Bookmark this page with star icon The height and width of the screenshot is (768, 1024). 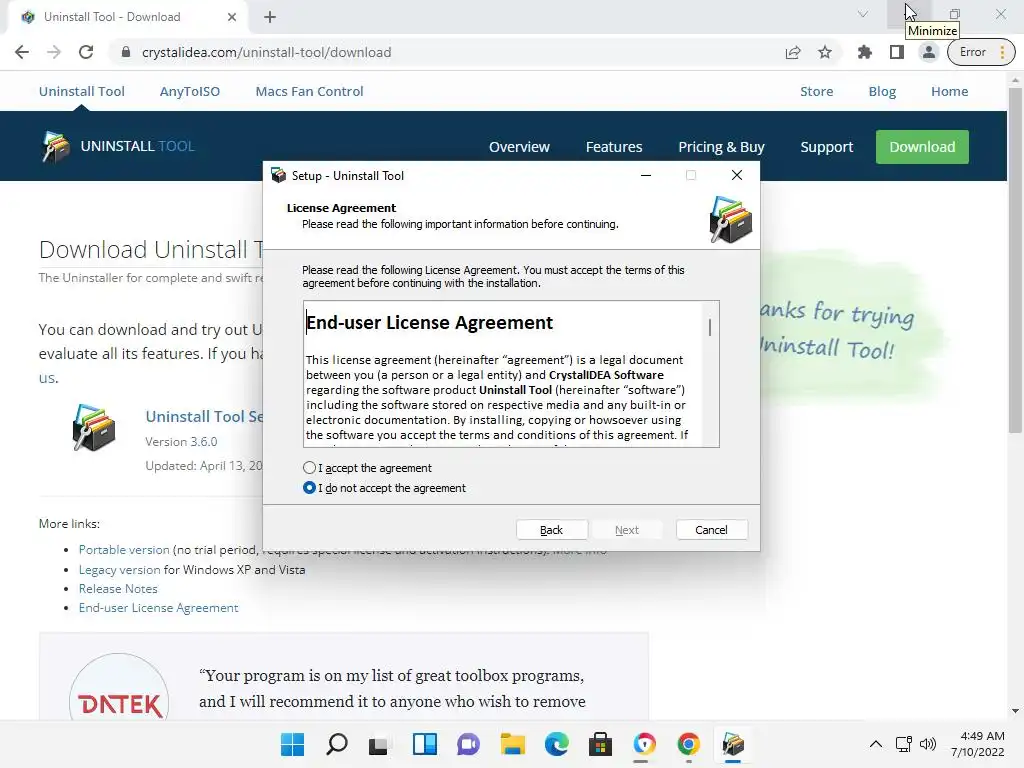tap(825, 52)
